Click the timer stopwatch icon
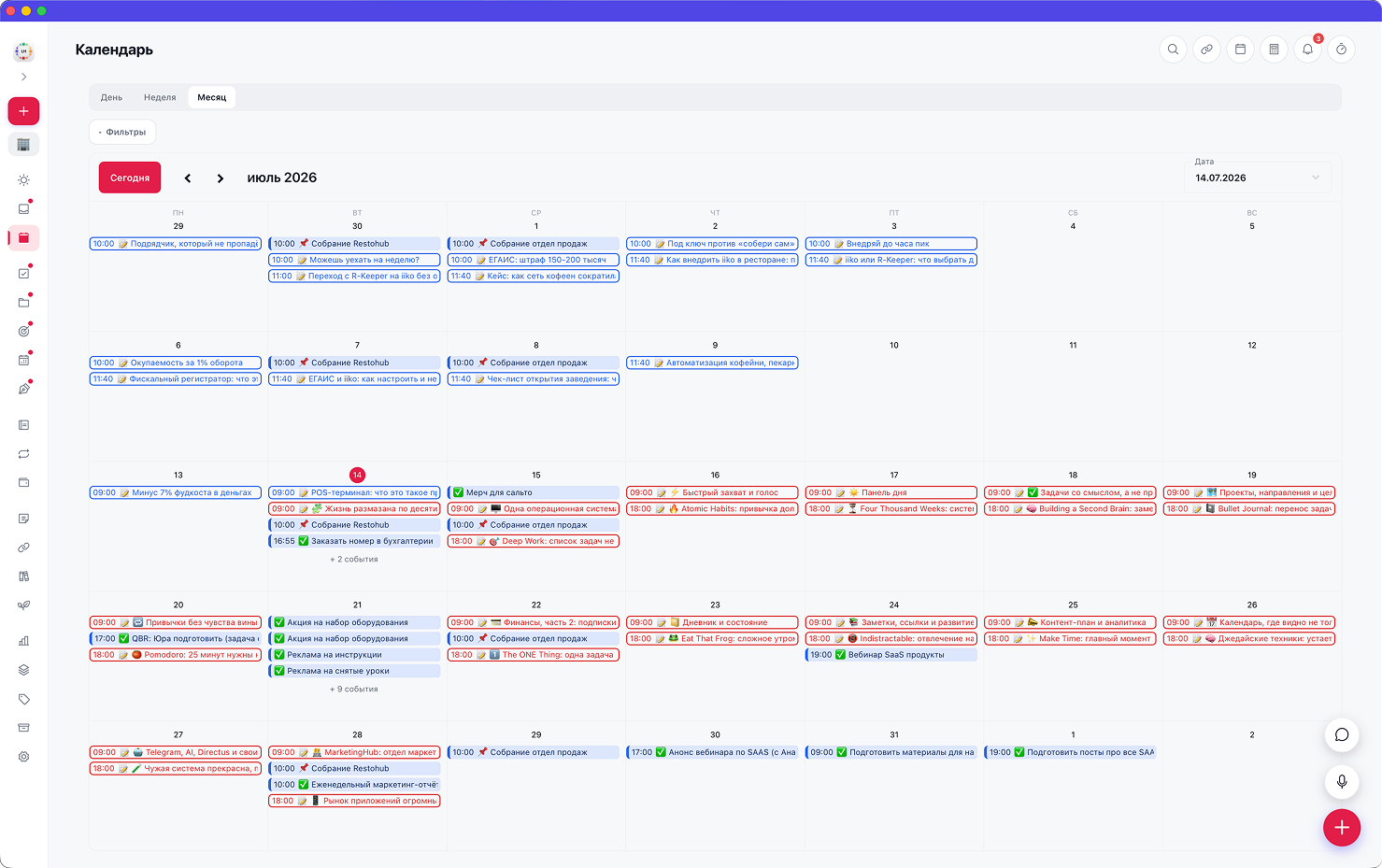The height and width of the screenshot is (868, 1382). click(x=1341, y=50)
